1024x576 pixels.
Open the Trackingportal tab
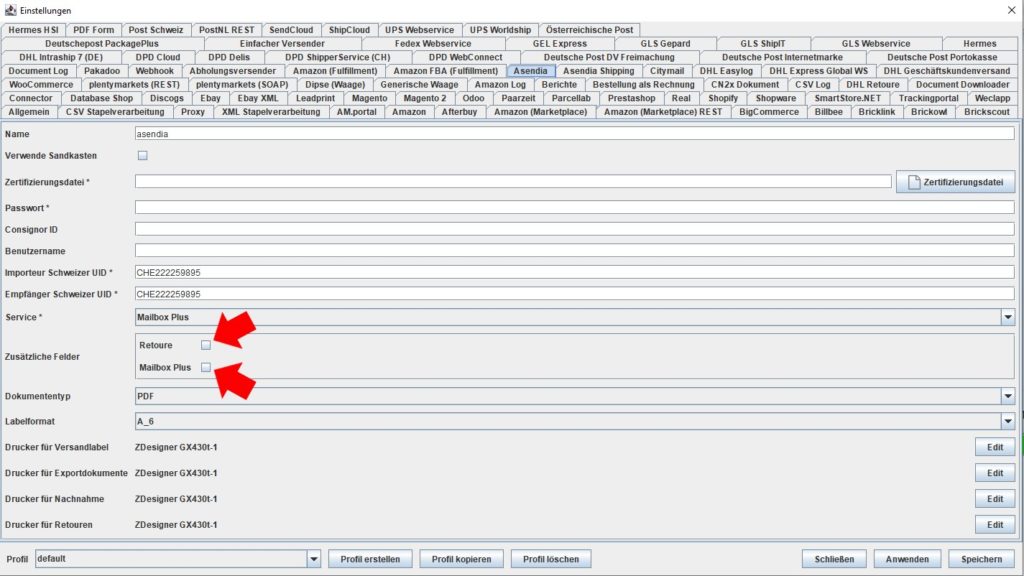[x=929, y=98]
